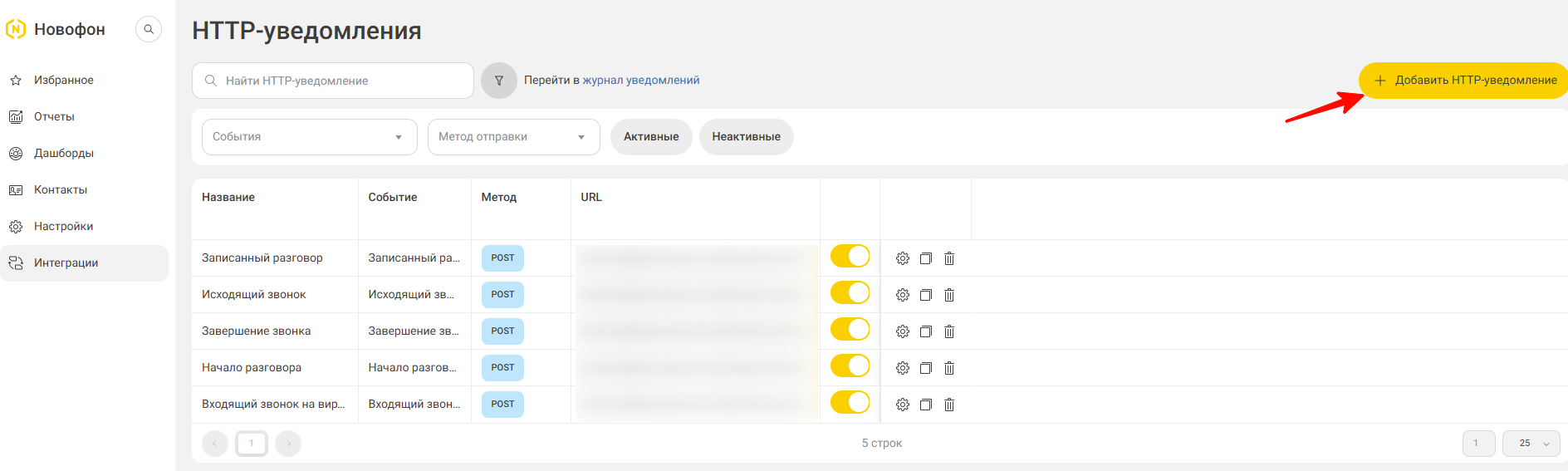Viewport: 1568px width, 471px height.
Task: Toggle off the Исходящий звонок notification
Action: pyautogui.click(x=850, y=292)
